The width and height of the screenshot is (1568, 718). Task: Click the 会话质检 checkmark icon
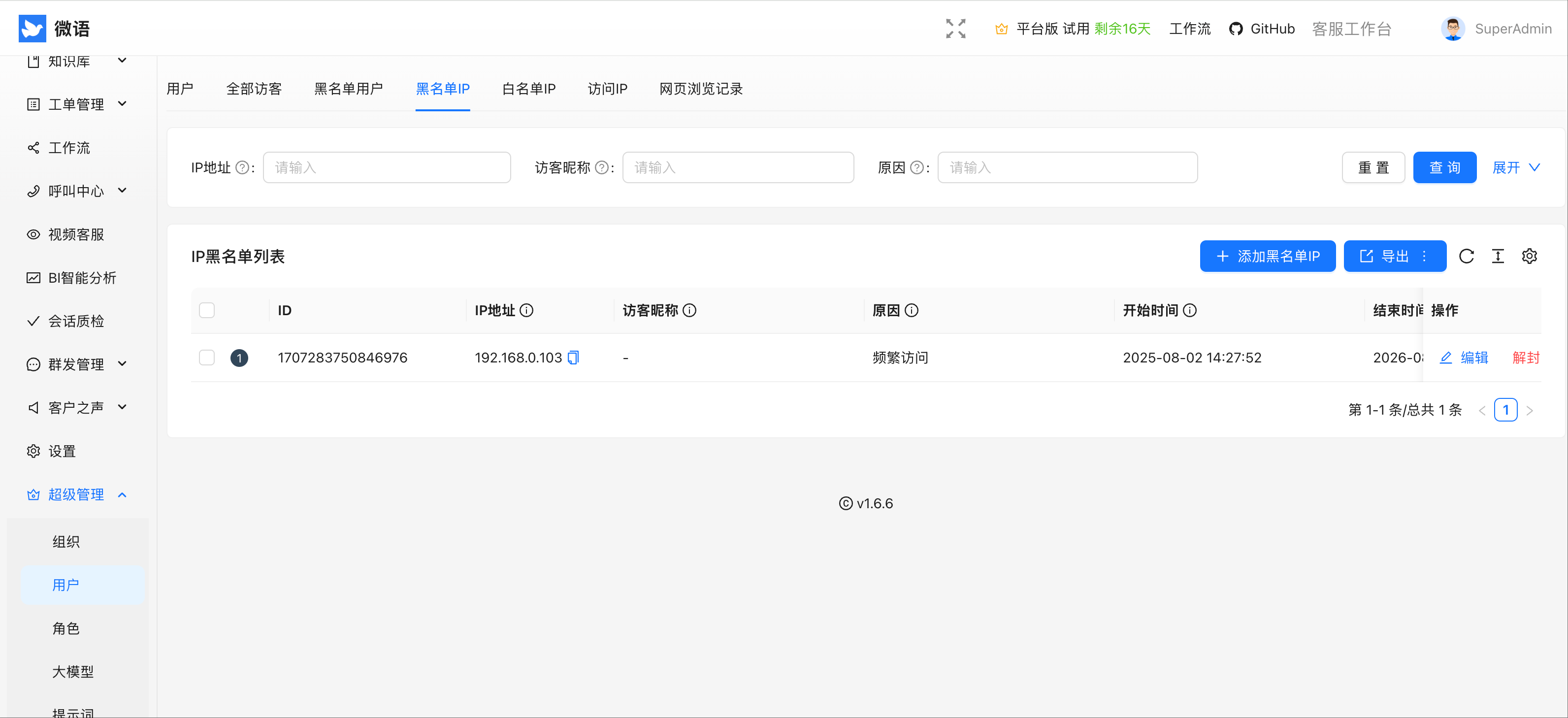coord(33,321)
